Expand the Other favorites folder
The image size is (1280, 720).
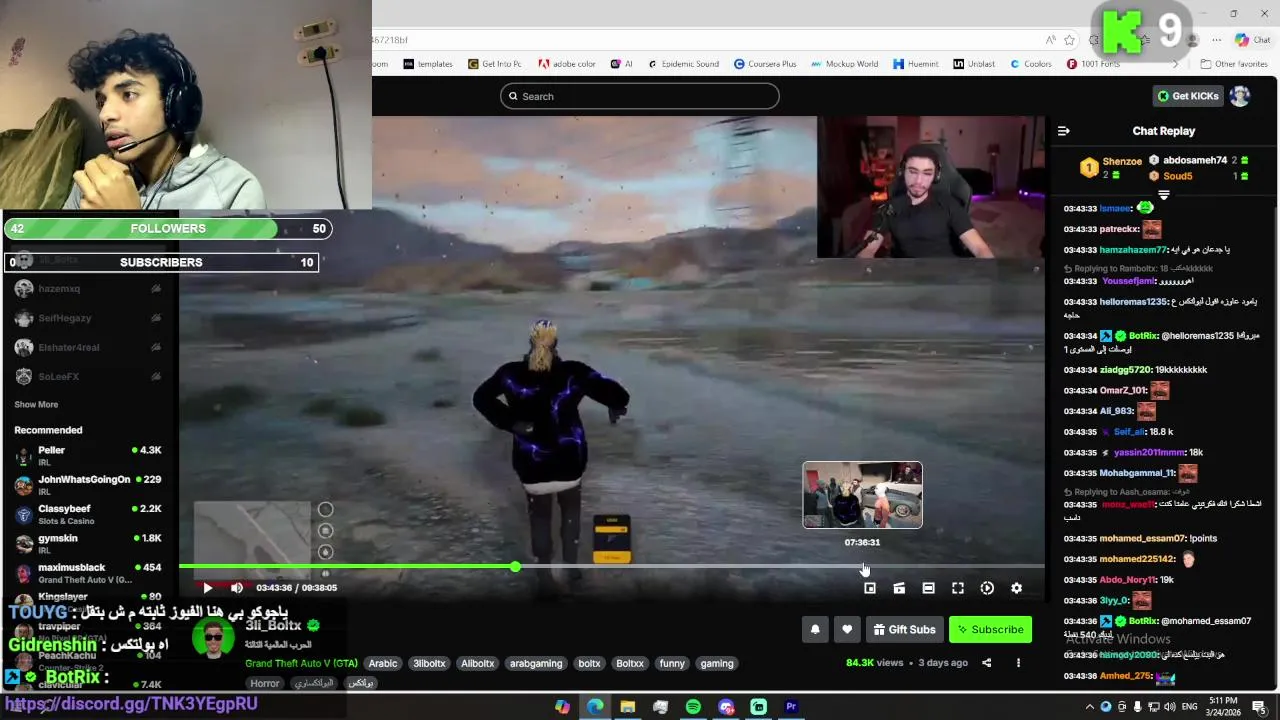(1233, 64)
